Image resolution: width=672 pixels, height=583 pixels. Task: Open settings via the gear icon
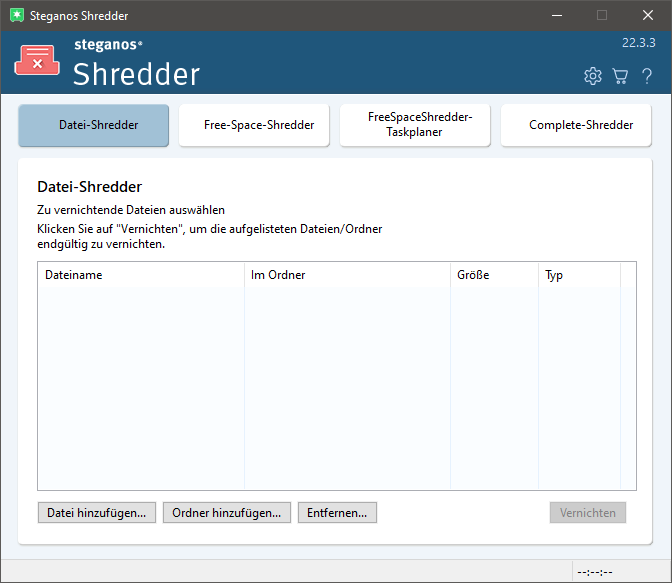593,76
